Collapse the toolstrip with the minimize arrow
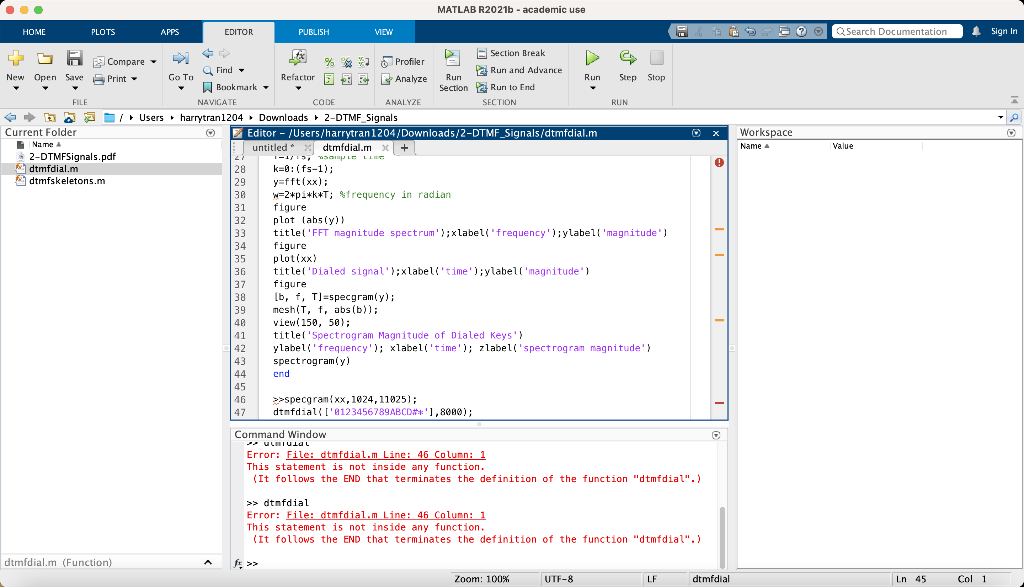 pos(1014,101)
